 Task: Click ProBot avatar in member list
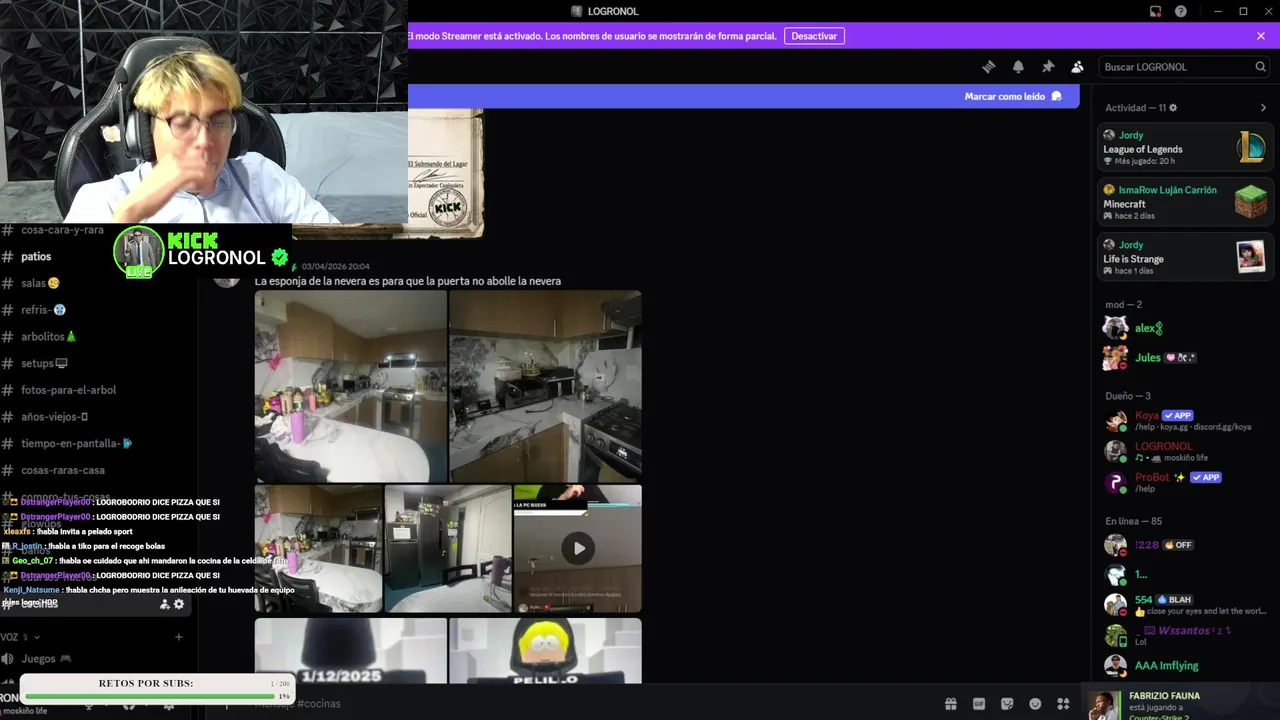pos(1115,483)
